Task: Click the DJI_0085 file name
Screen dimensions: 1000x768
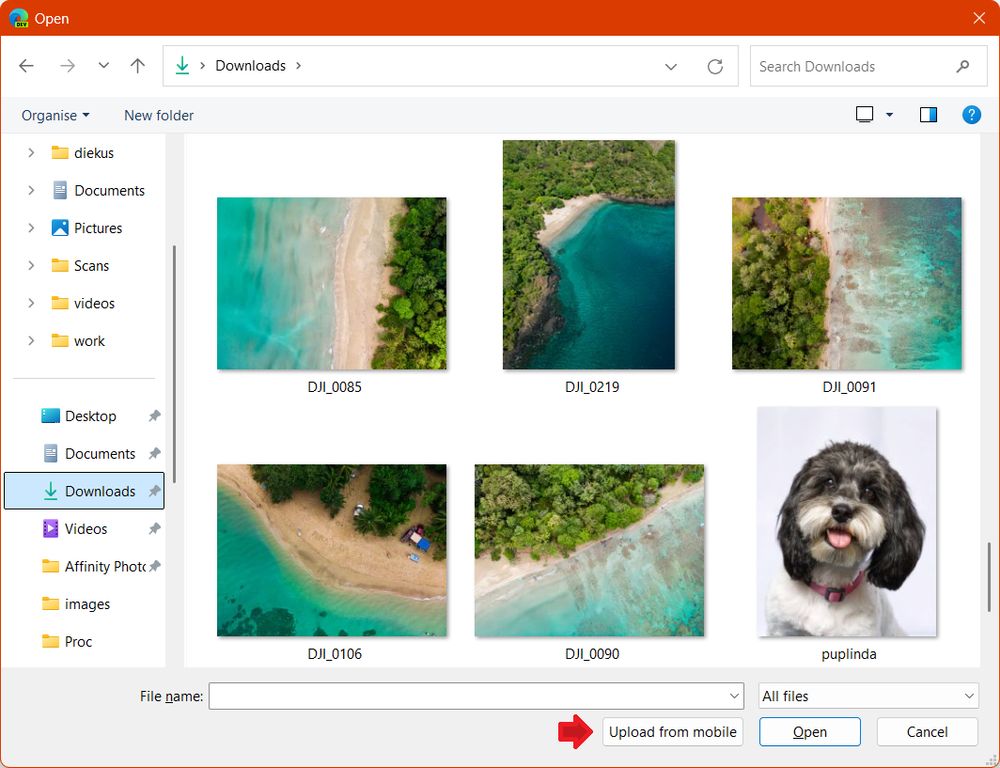Action: [334, 387]
